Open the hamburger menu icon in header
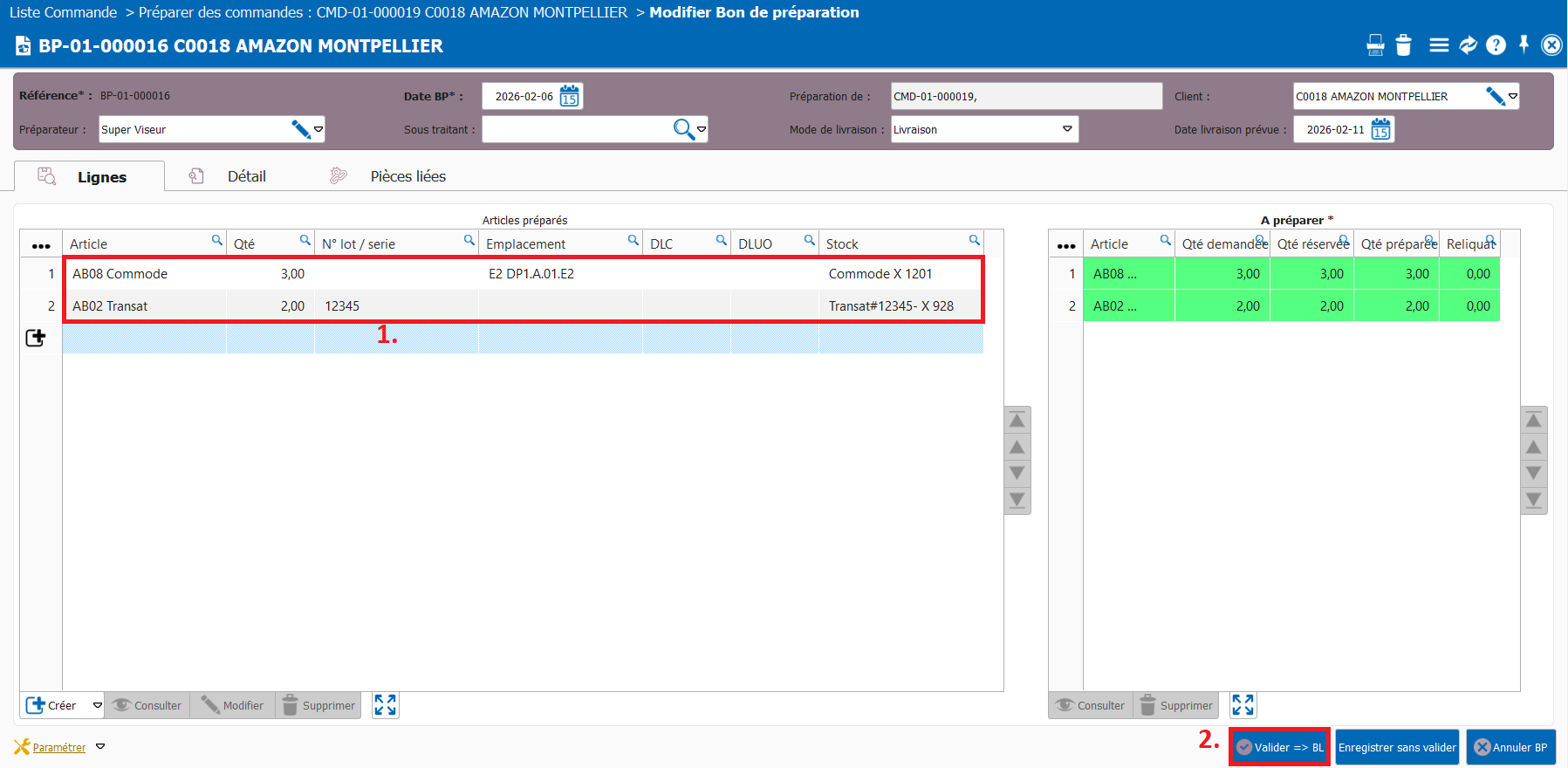The height and width of the screenshot is (768, 1568). click(x=1439, y=45)
